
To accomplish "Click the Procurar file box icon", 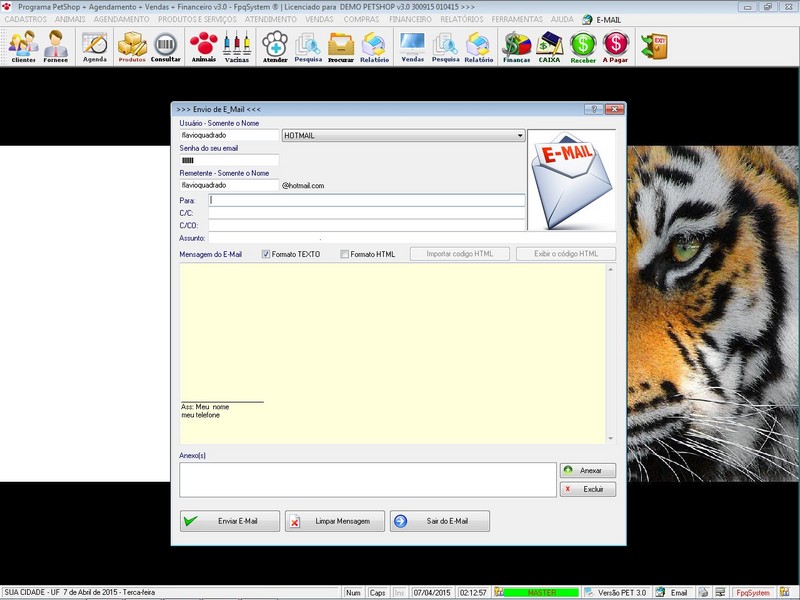I will (341, 46).
